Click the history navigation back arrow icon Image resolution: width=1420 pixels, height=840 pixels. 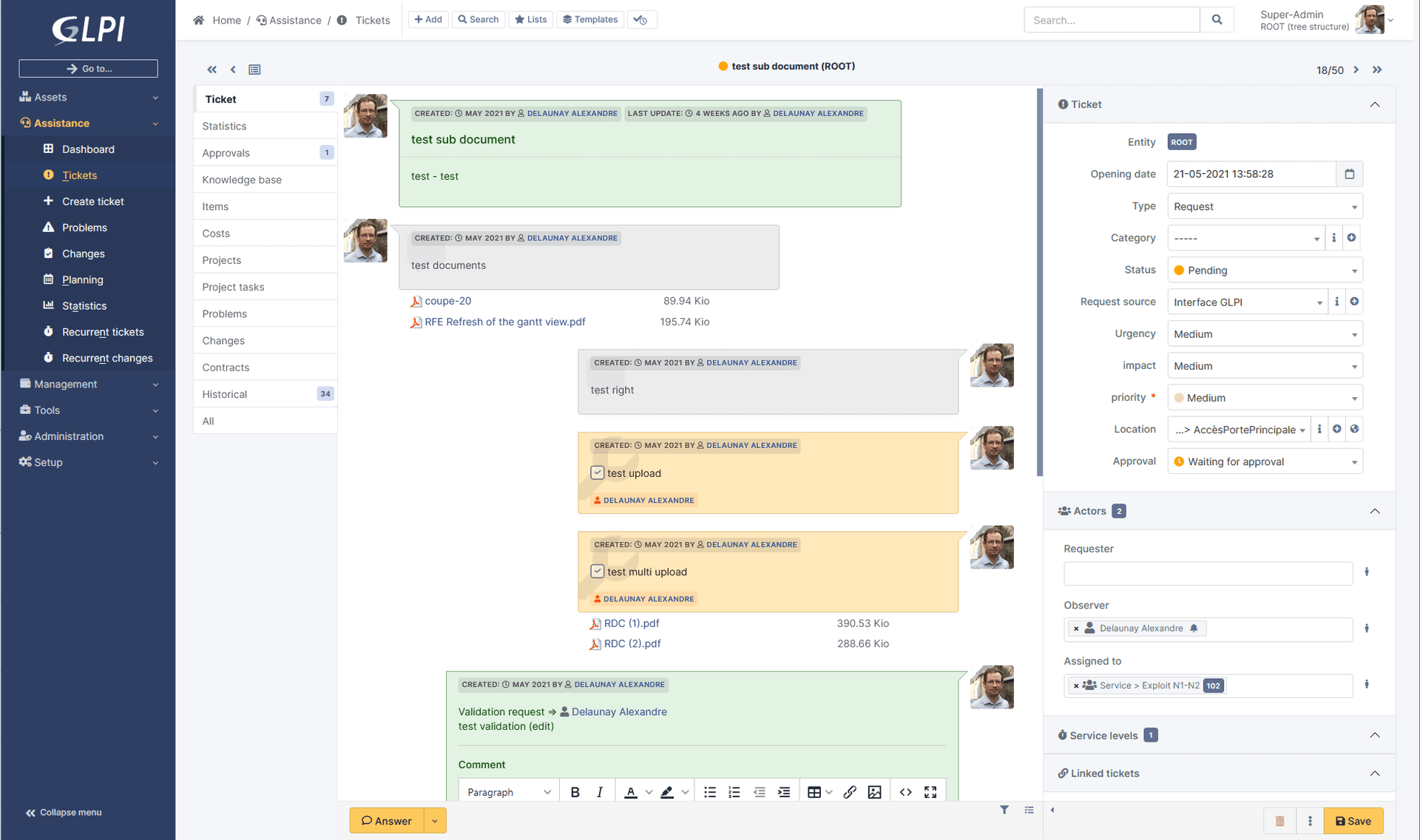232,68
